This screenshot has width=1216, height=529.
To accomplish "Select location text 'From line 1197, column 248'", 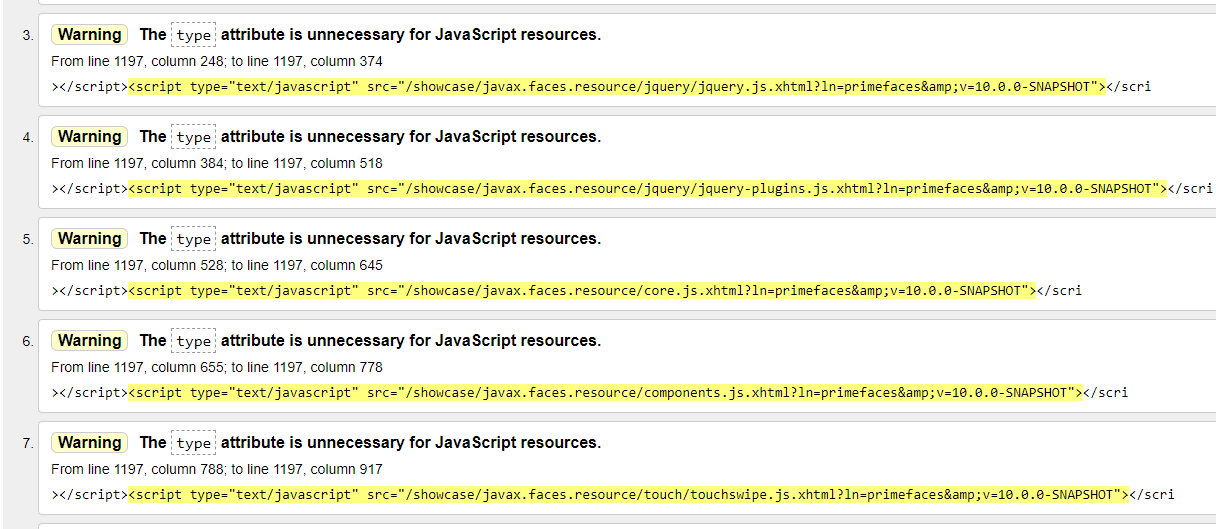I will tap(139, 61).
